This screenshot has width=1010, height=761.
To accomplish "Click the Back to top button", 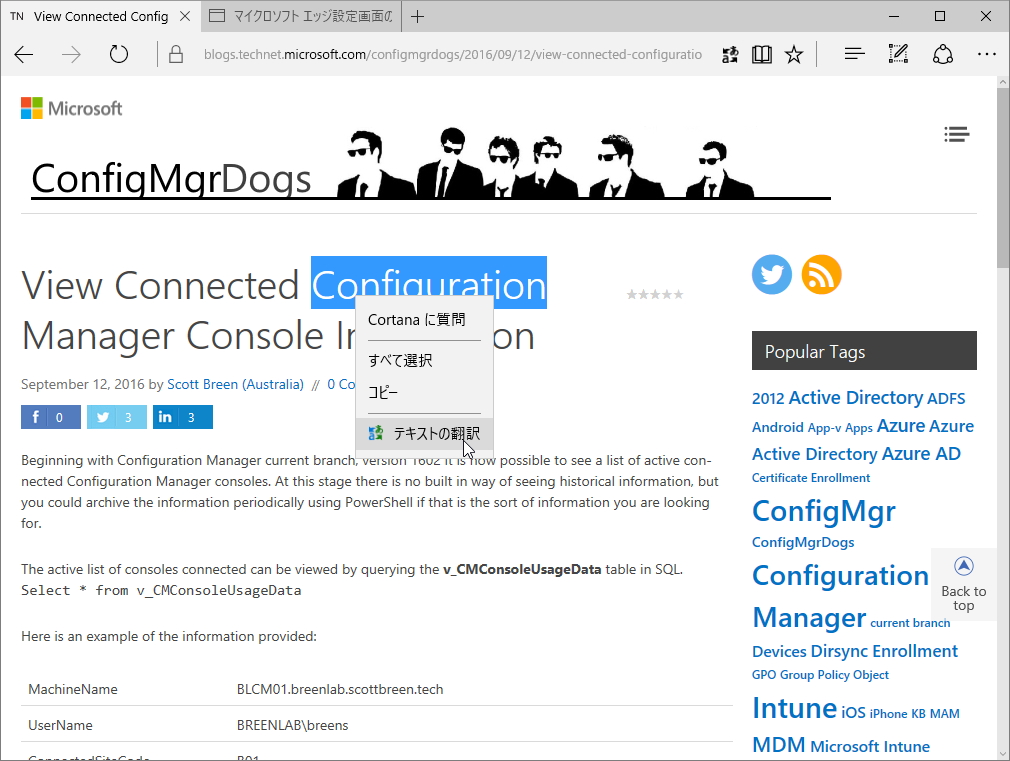I will coord(964,584).
